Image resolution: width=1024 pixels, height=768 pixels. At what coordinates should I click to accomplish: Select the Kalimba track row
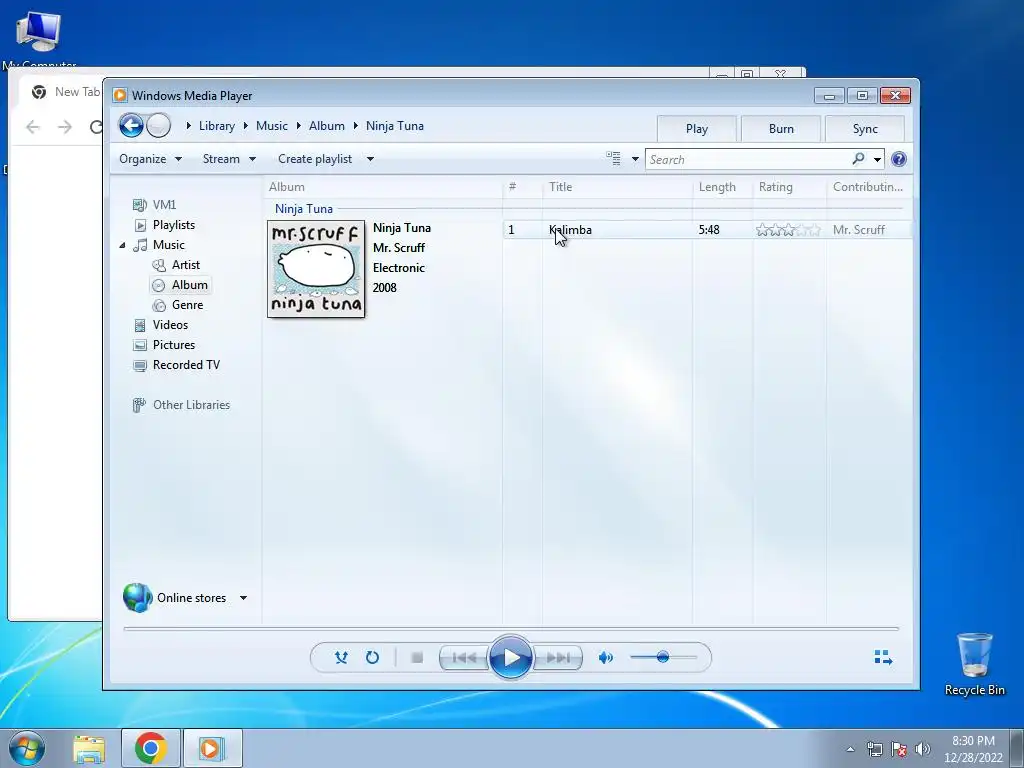pyautogui.click(x=707, y=230)
